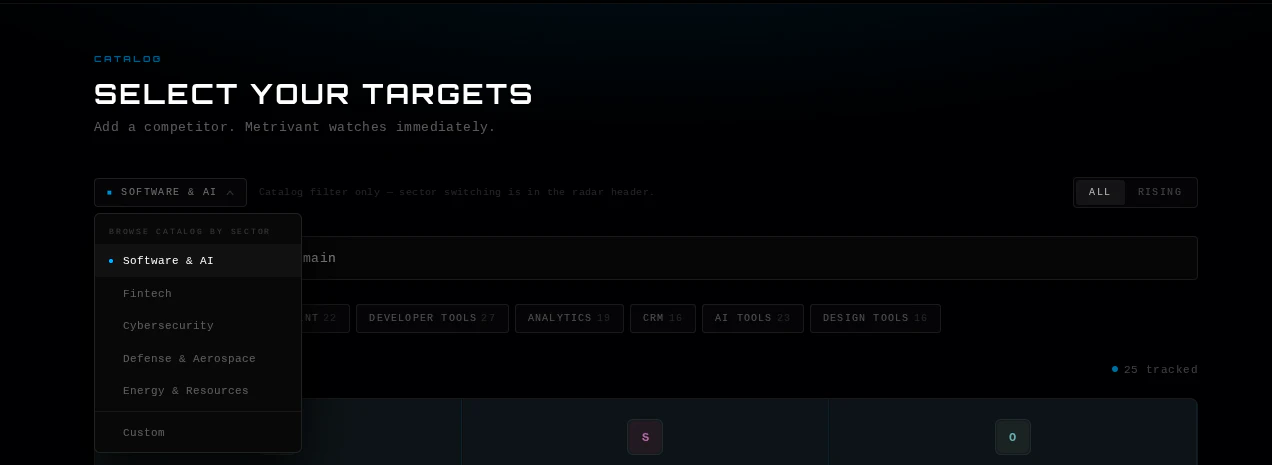
Task: Click the pink S company icon
Action: pos(645,437)
